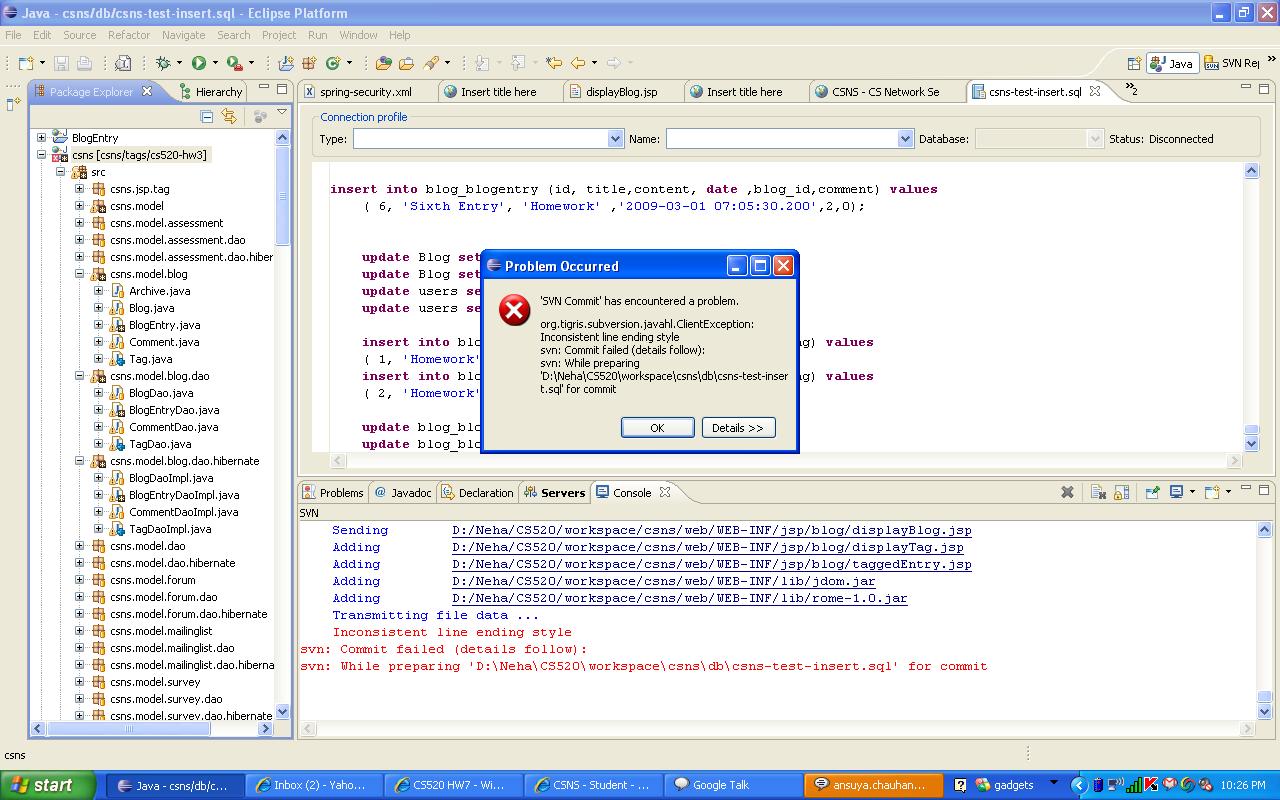The height and width of the screenshot is (800, 1280).
Task: Click the green Run button icon
Action: 199,63
